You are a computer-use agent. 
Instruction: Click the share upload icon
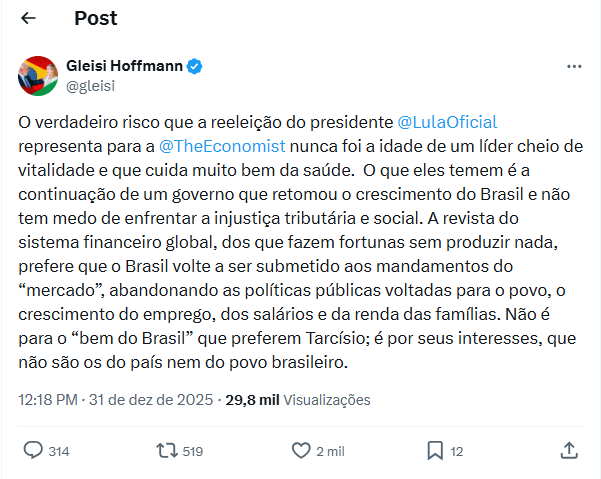coord(569,451)
